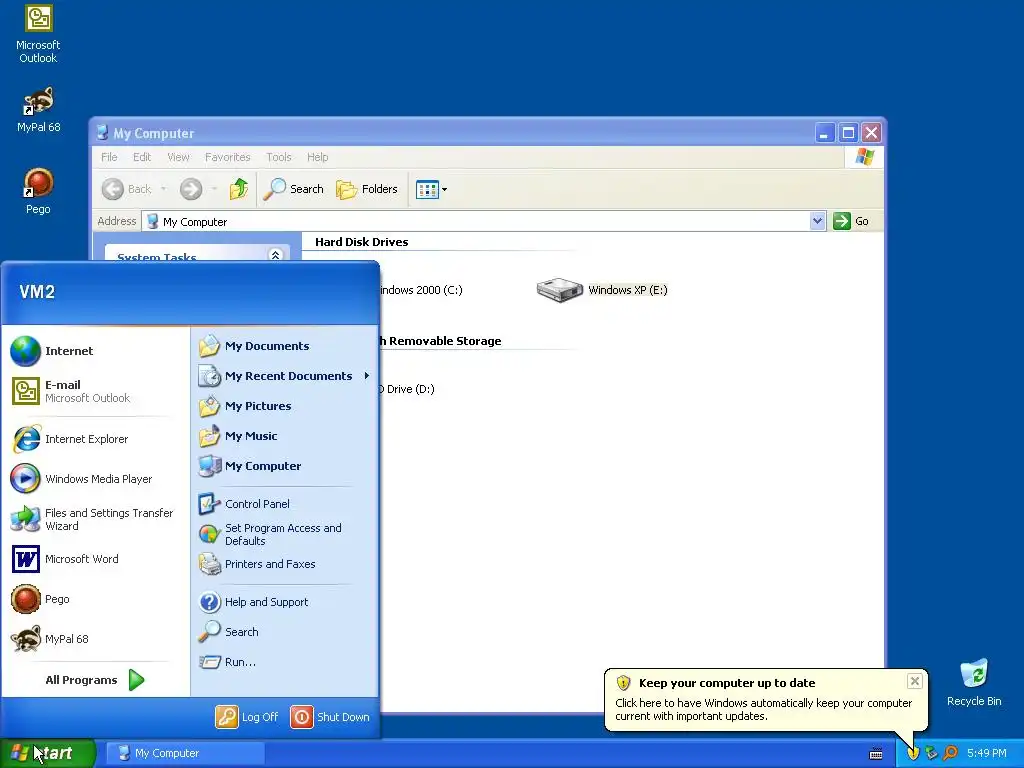The width and height of the screenshot is (1024, 768).
Task: Click the orange magnifier tray icon
Action: (x=950, y=754)
